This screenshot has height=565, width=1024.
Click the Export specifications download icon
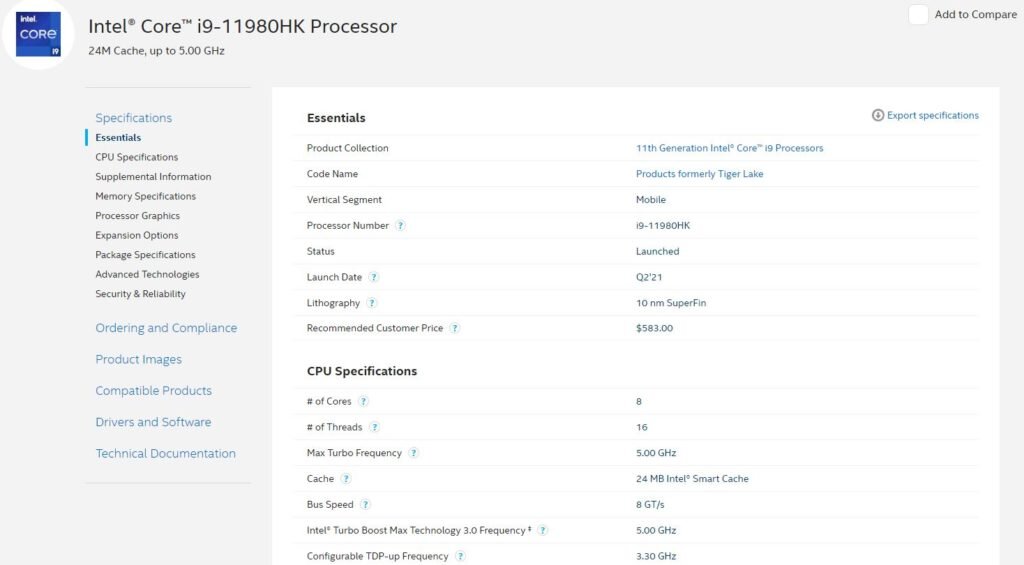(878, 116)
